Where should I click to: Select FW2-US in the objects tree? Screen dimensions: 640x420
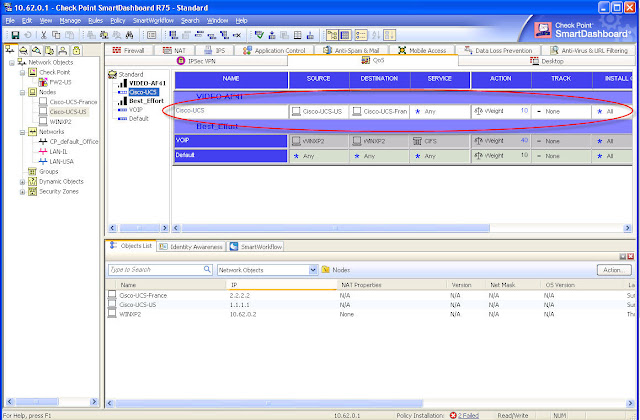(60, 82)
